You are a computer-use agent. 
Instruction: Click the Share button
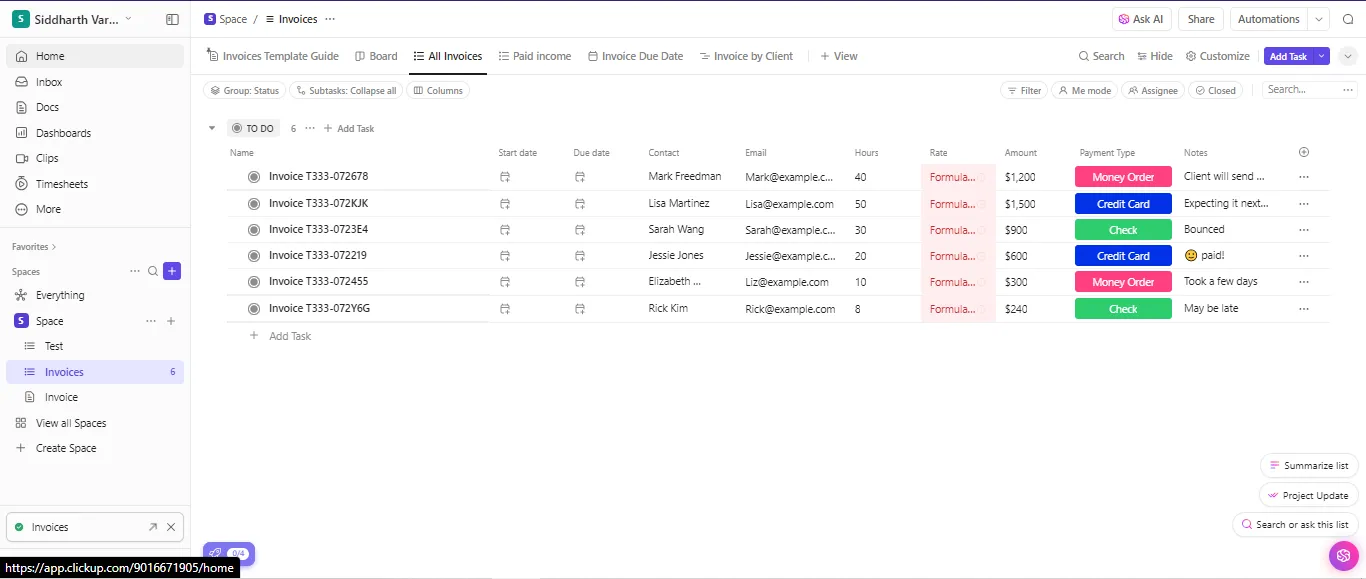tap(1201, 19)
